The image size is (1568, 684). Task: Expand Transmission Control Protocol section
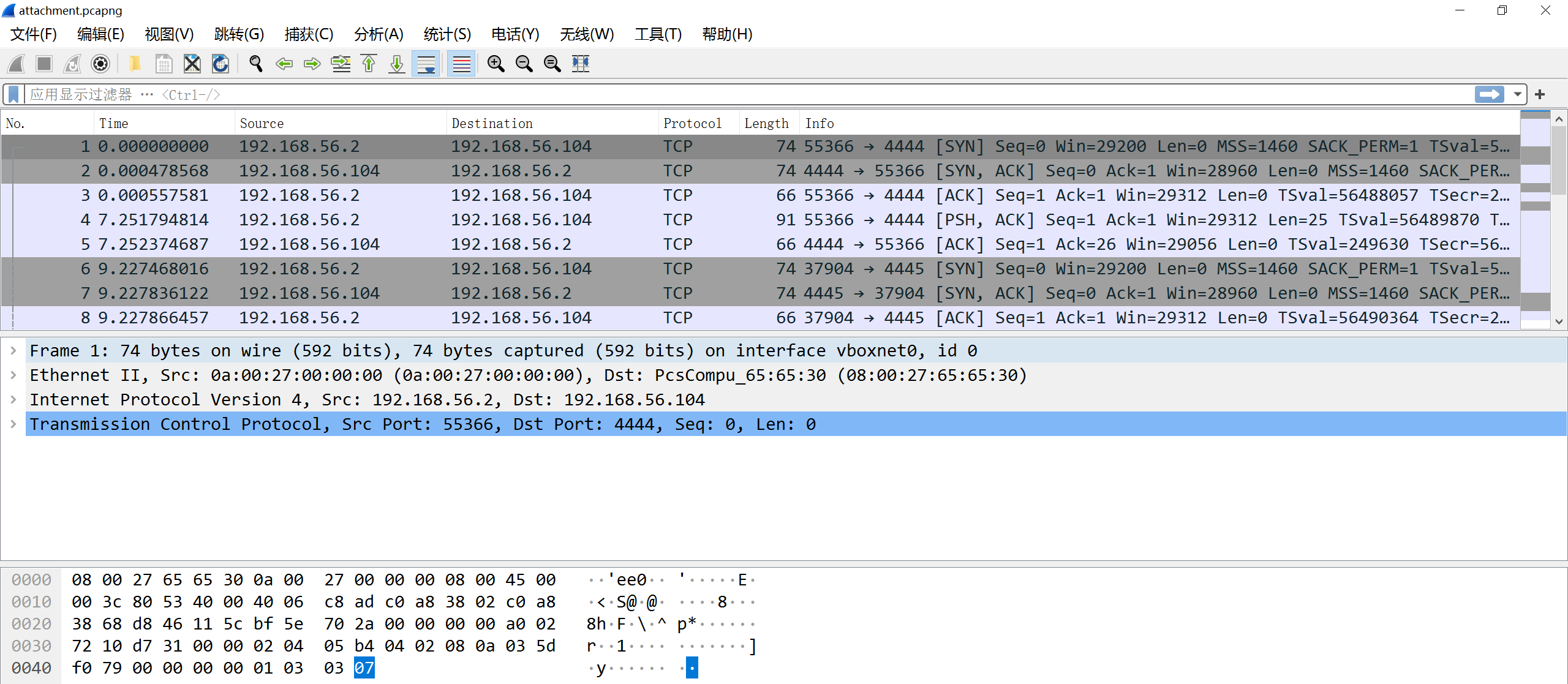tap(13, 424)
